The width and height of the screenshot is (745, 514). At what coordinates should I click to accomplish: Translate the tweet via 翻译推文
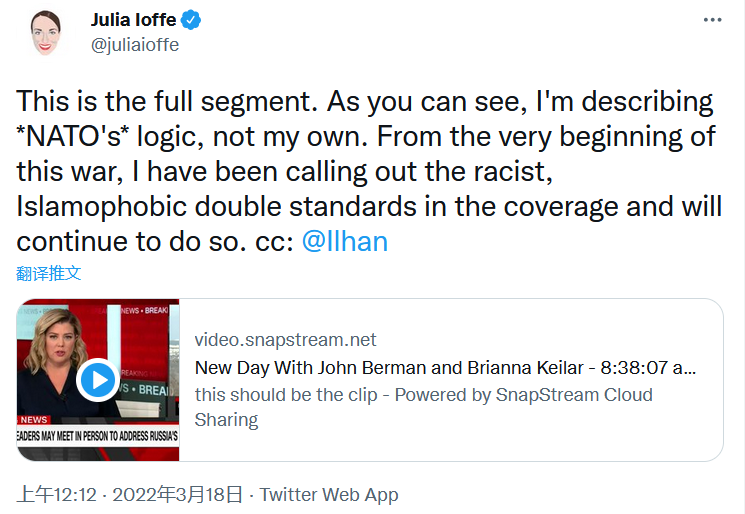(x=49, y=272)
